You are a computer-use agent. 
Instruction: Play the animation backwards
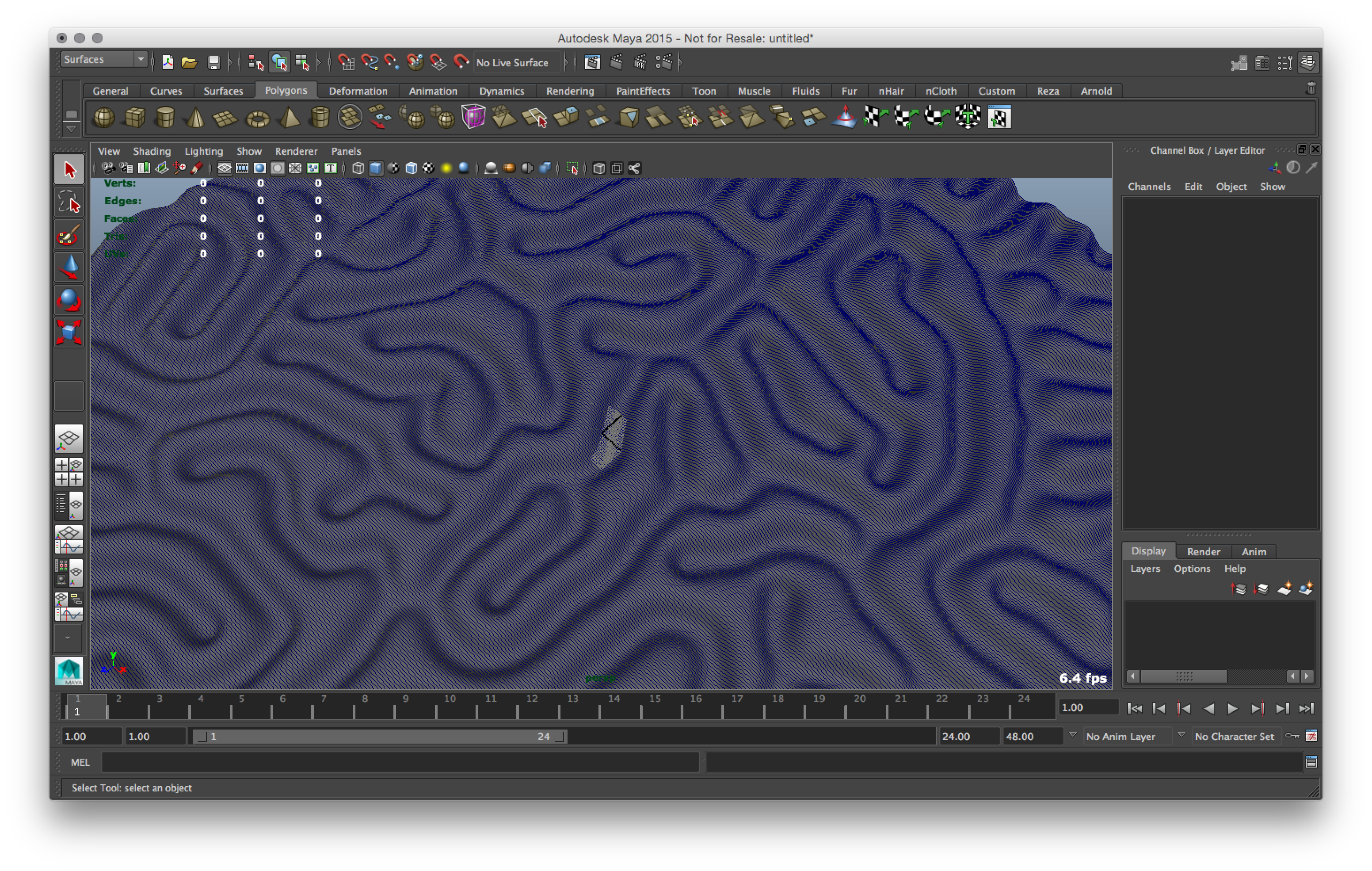pos(1208,708)
